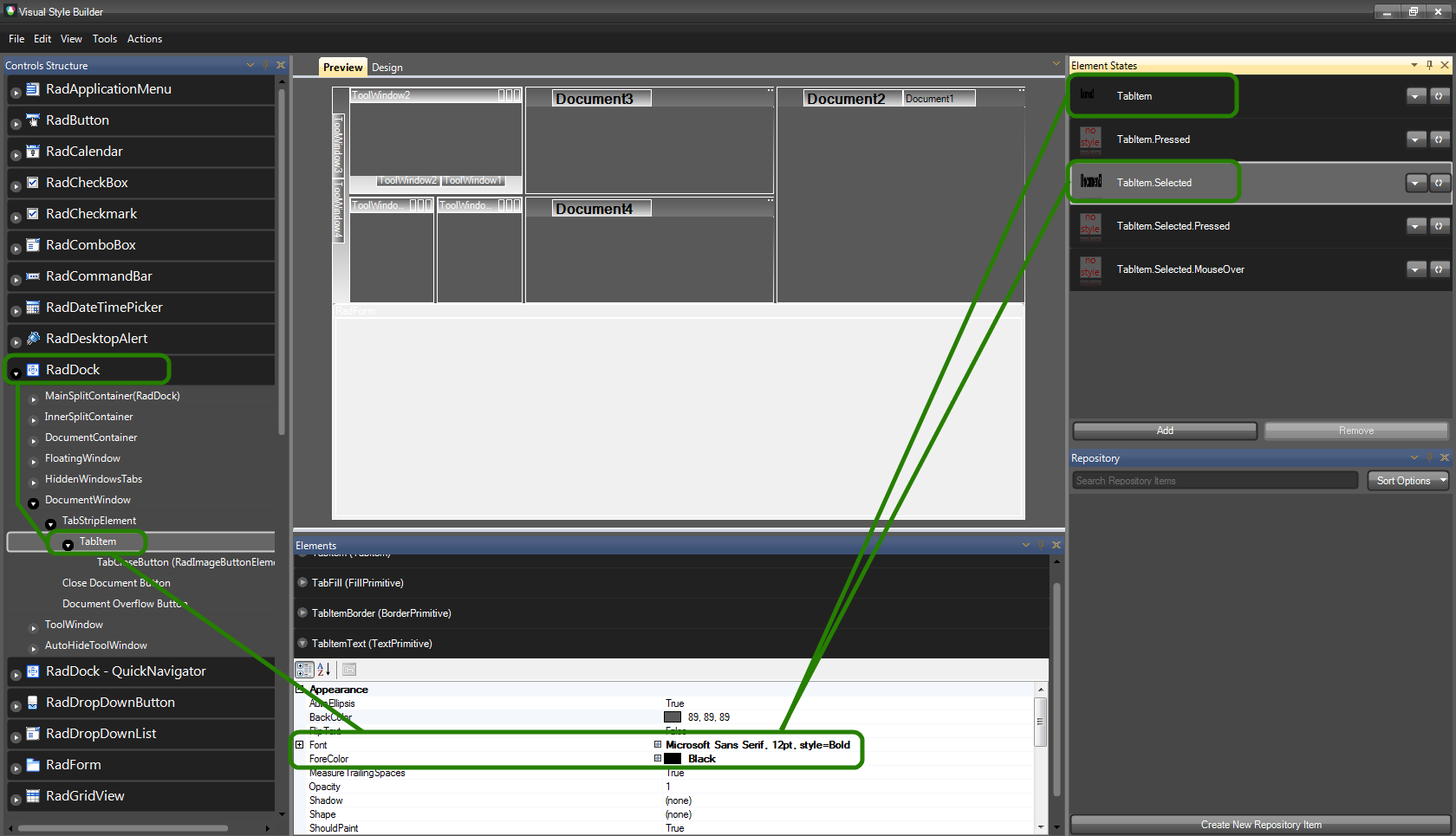This screenshot has height=836, width=1456.
Task: Expand the RadButton node
Action: (x=16, y=124)
